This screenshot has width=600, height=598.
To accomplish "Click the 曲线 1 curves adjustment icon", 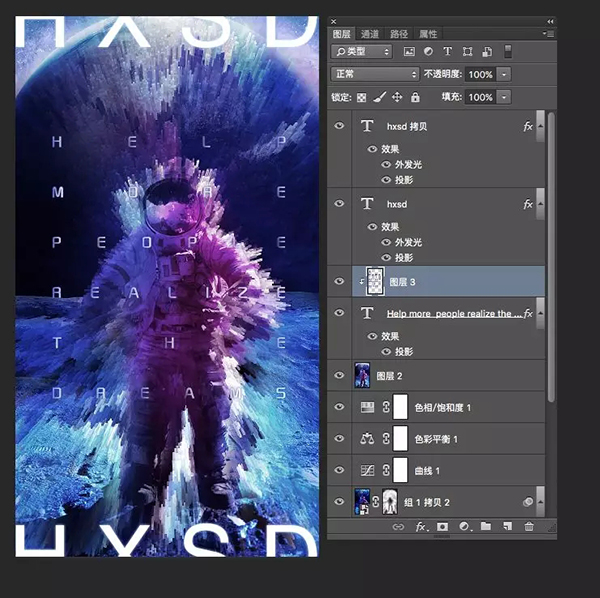I will pos(367,470).
